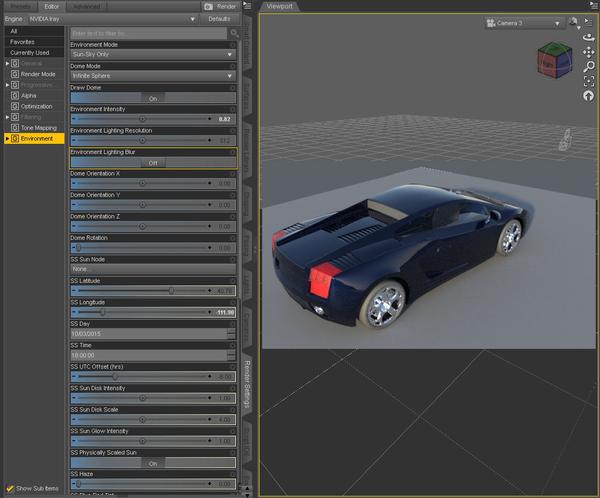Open the Environment Mode property gear icon
Viewport: 600px width, 498px height.
click(232, 45)
